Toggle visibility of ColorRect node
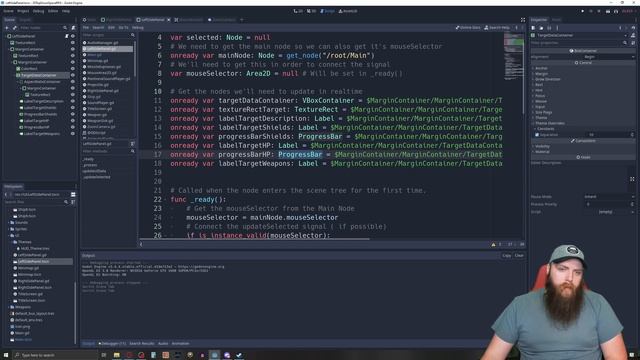This screenshot has height=360, width=640. [x=73, y=69]
